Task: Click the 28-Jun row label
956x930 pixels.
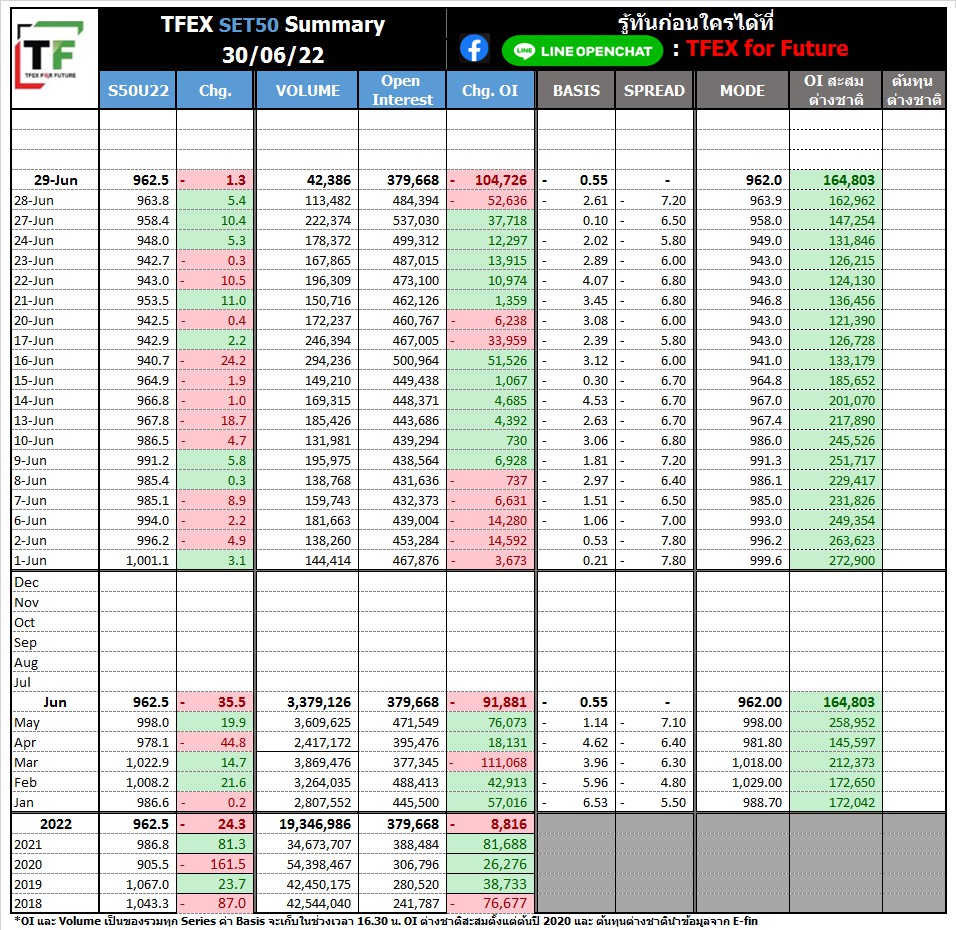Action: point(34,201)
